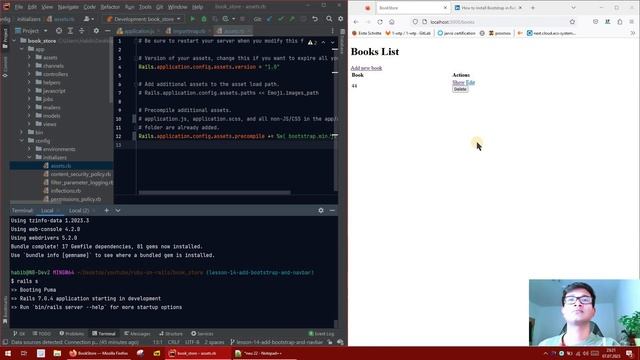Open the Refactor menu
The width and height of the screenshot is (640, 360).
tap(110, 7)
